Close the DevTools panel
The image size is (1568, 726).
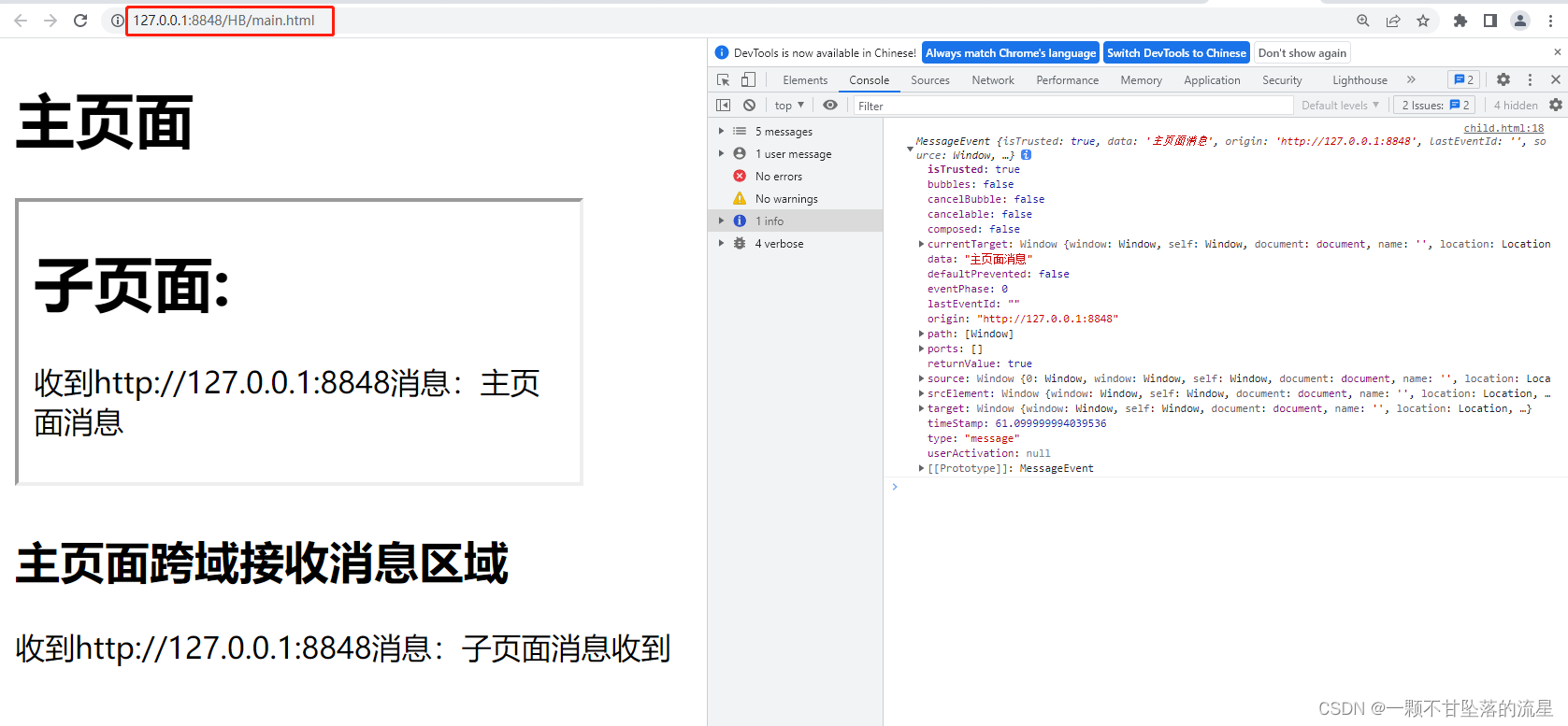pos(1556,80)
